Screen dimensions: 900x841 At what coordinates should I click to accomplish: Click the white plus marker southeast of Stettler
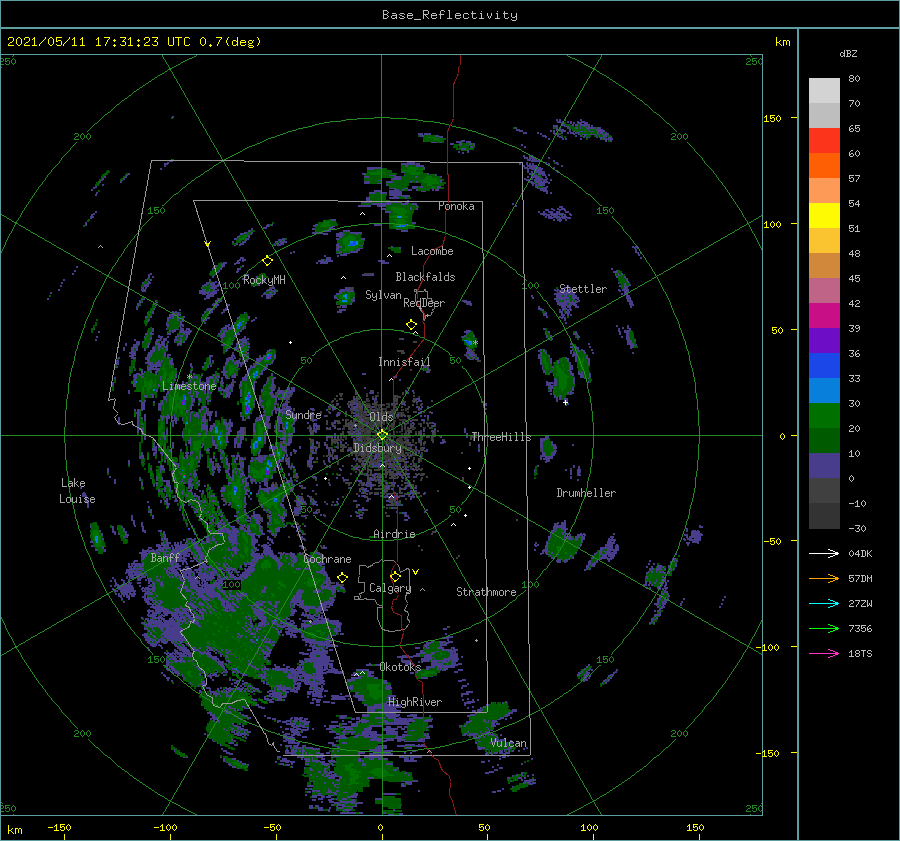pyautogui.click(x=566, y=402)
